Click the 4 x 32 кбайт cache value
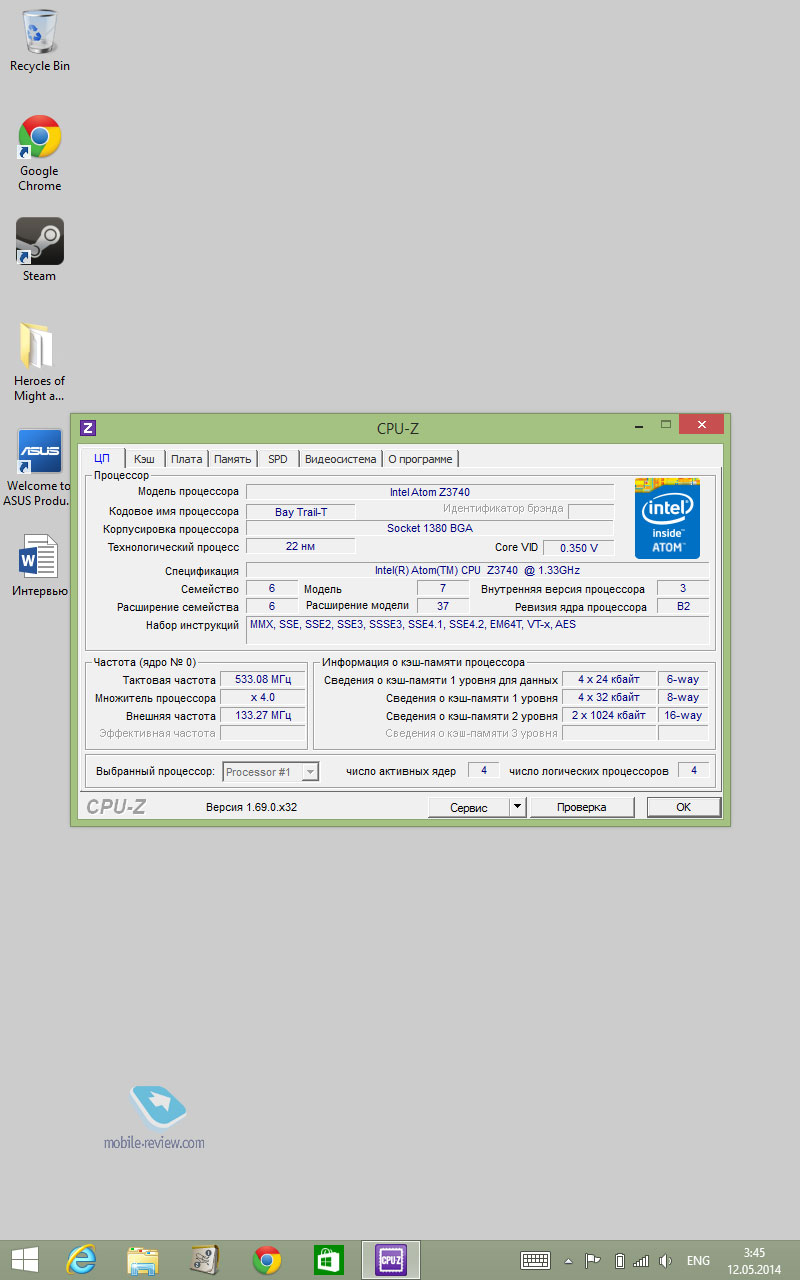Screen dimensions: 800x1280 pos(609,698)
